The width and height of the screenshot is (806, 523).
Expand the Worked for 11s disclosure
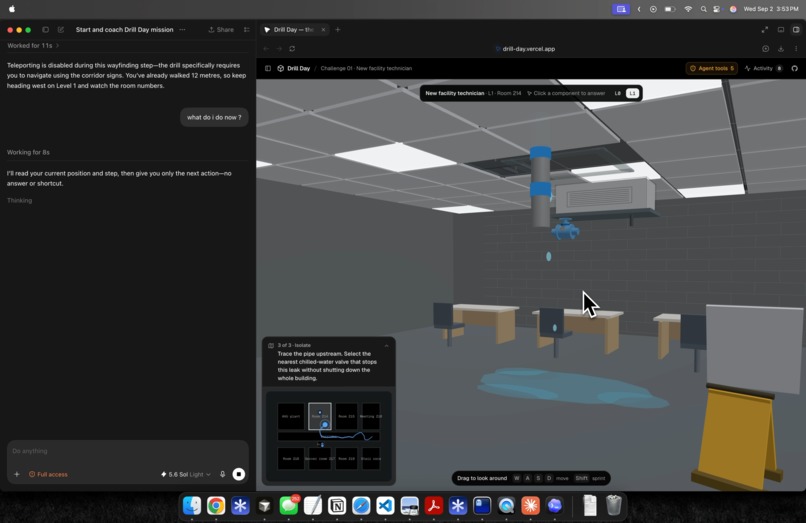33,46
